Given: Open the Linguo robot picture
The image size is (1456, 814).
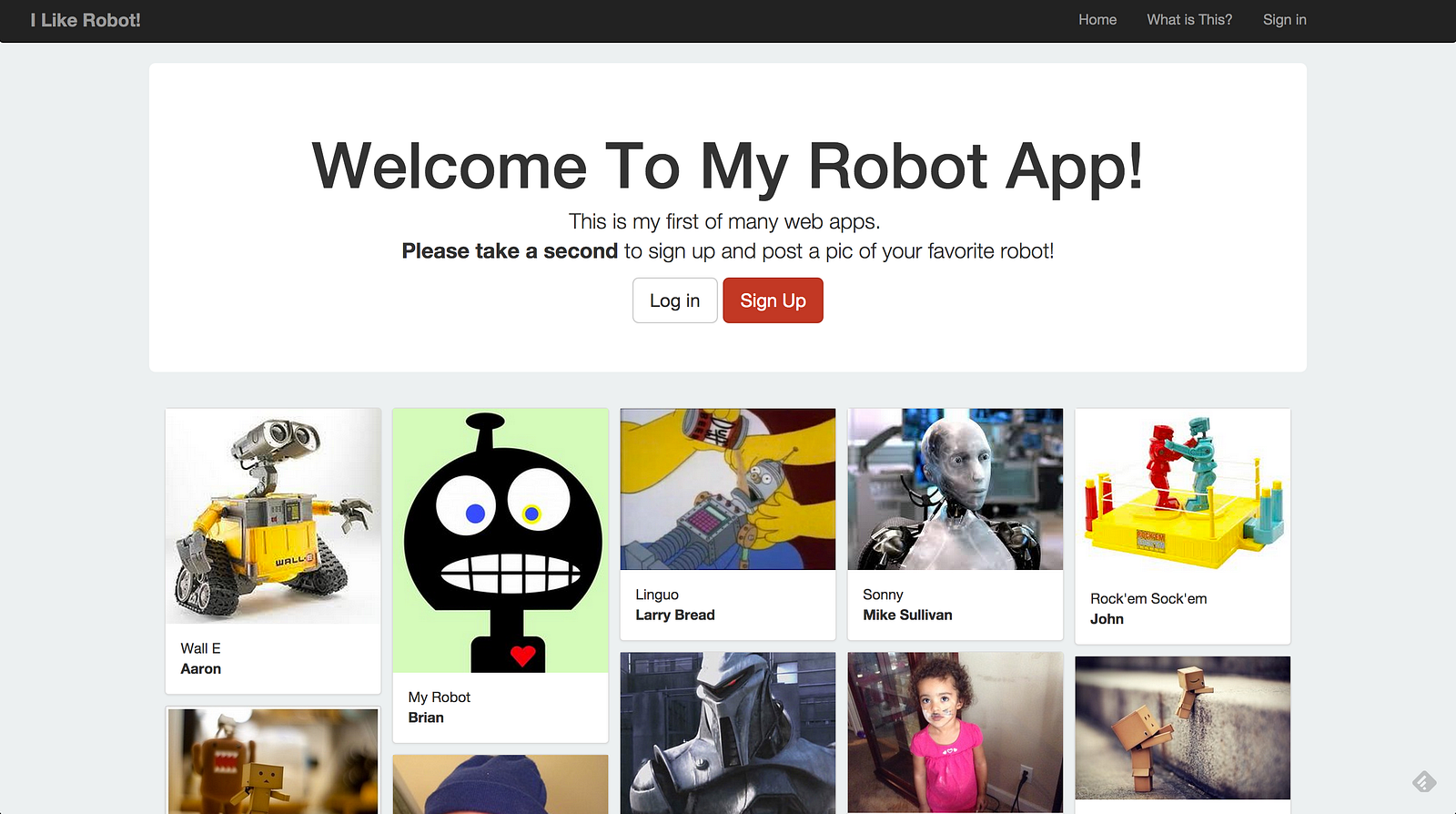Looking at the screenshot, I should click(x=728, y=489).
